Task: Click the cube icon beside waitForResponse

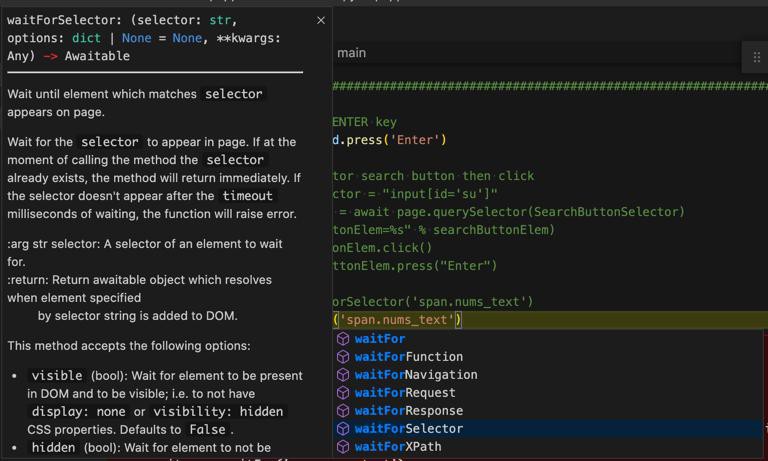Action: (x=343, y=411)
